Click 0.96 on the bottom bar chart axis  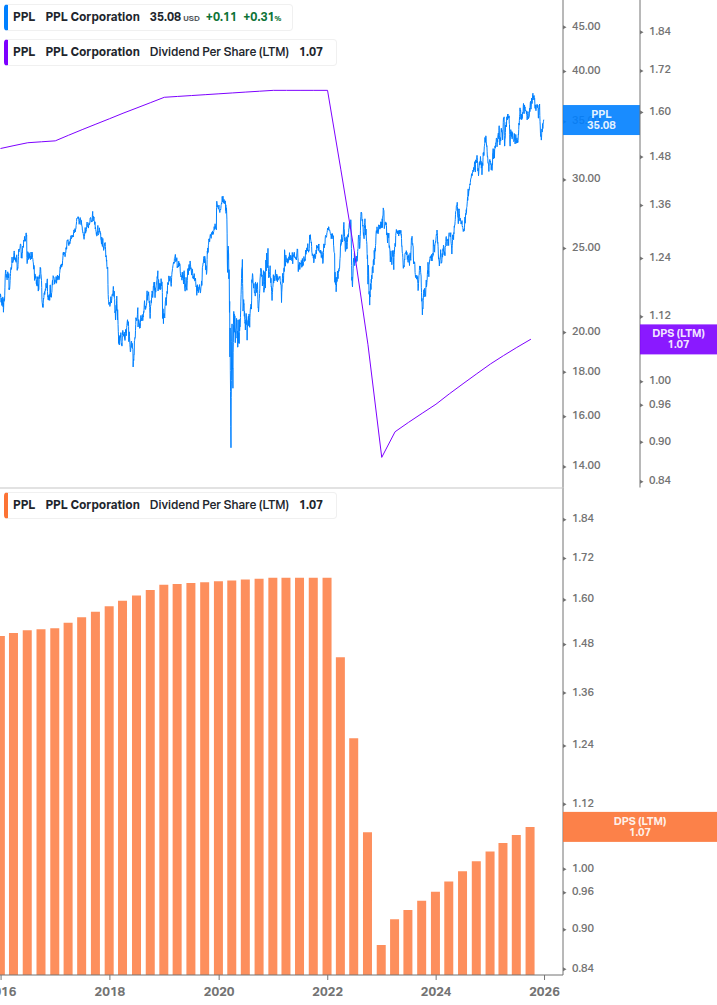coord(582,892)
